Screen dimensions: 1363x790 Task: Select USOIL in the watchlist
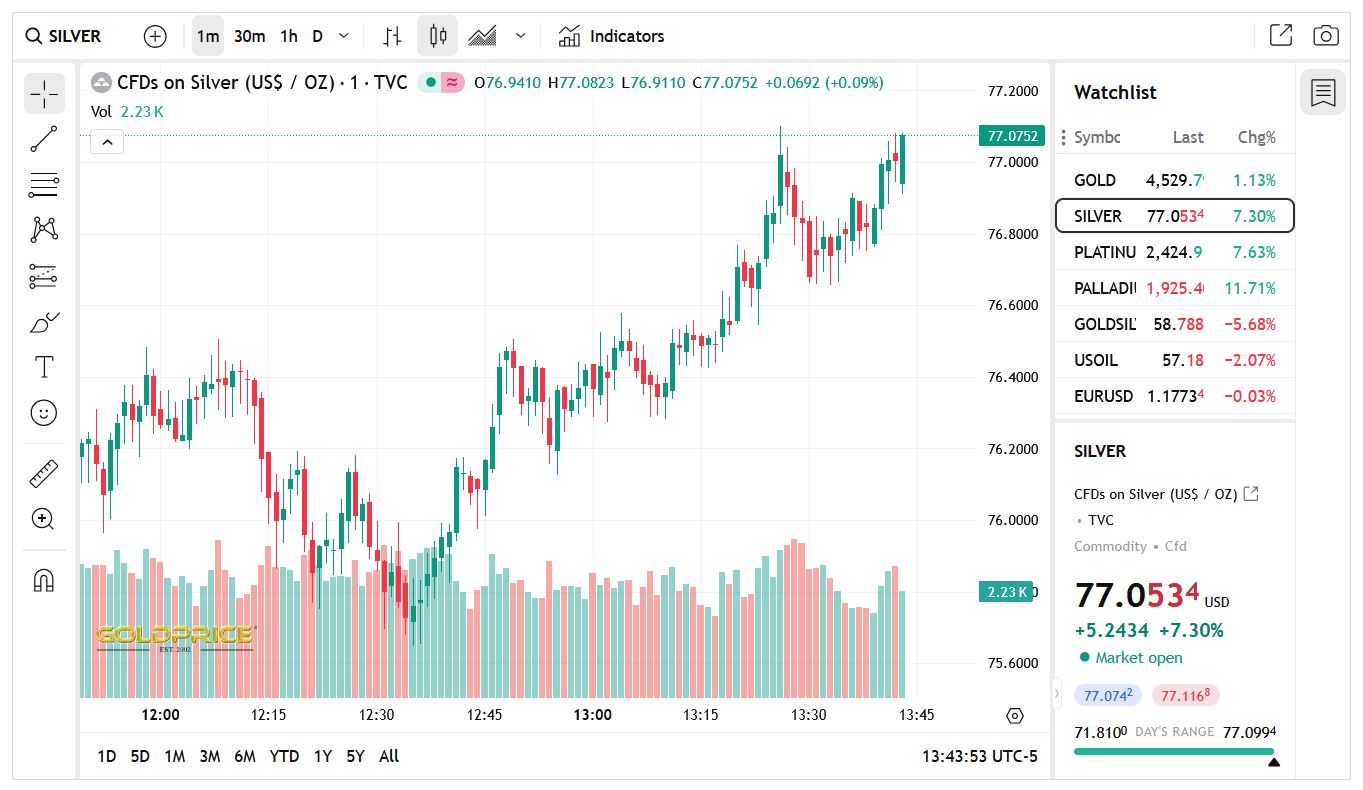pyautogui.click(x=1175, y=360)
